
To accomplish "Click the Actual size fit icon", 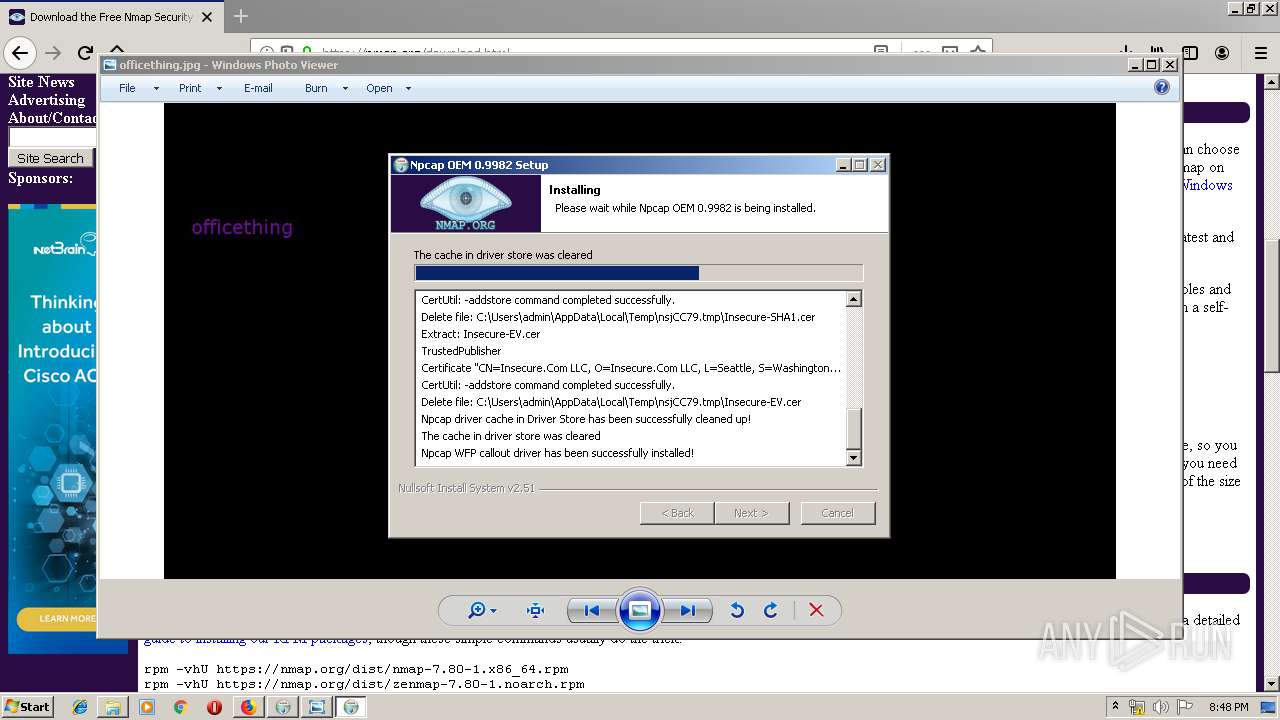I will pos(535,610).
